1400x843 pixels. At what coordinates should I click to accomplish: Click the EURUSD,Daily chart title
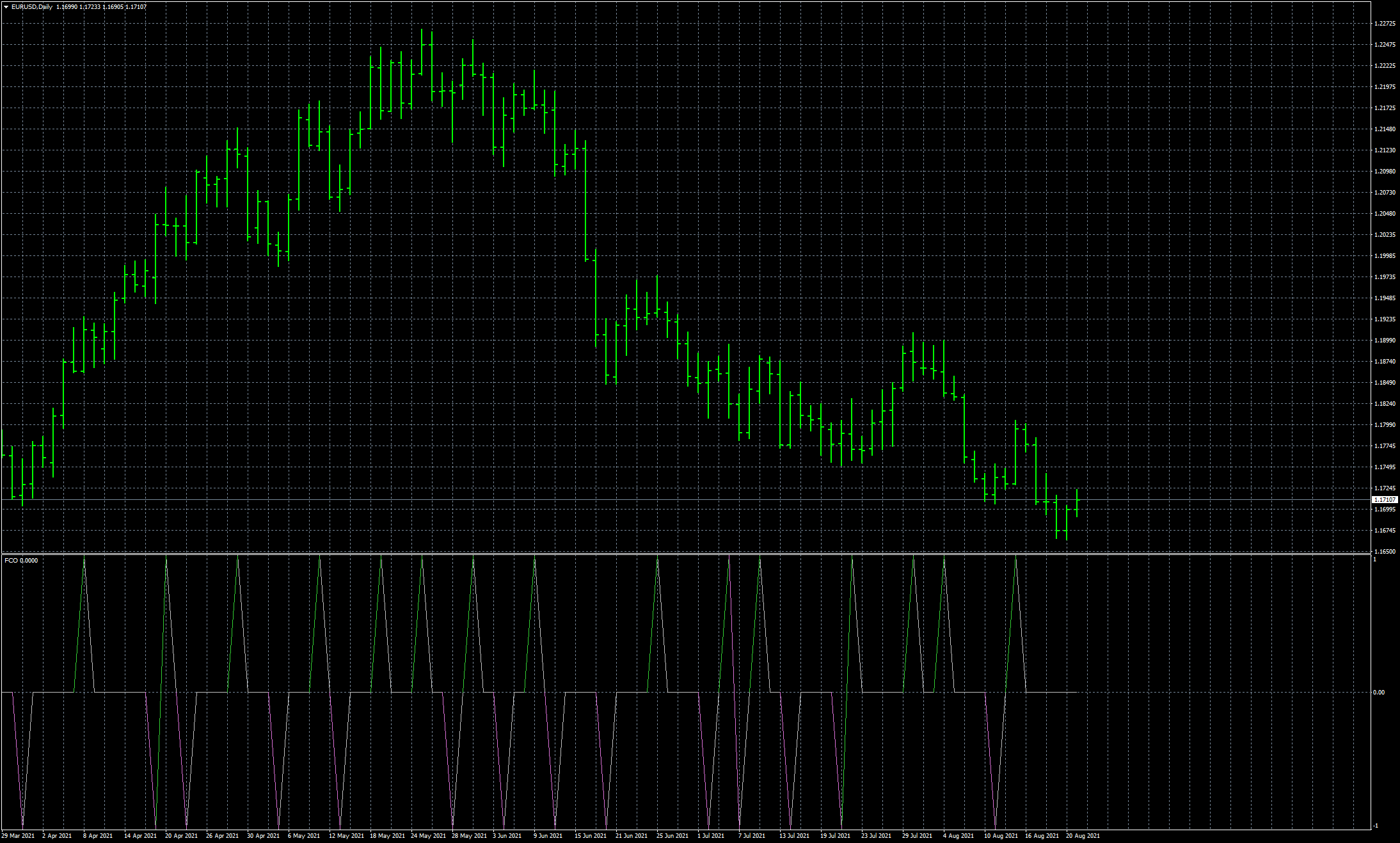coord(32,7)
